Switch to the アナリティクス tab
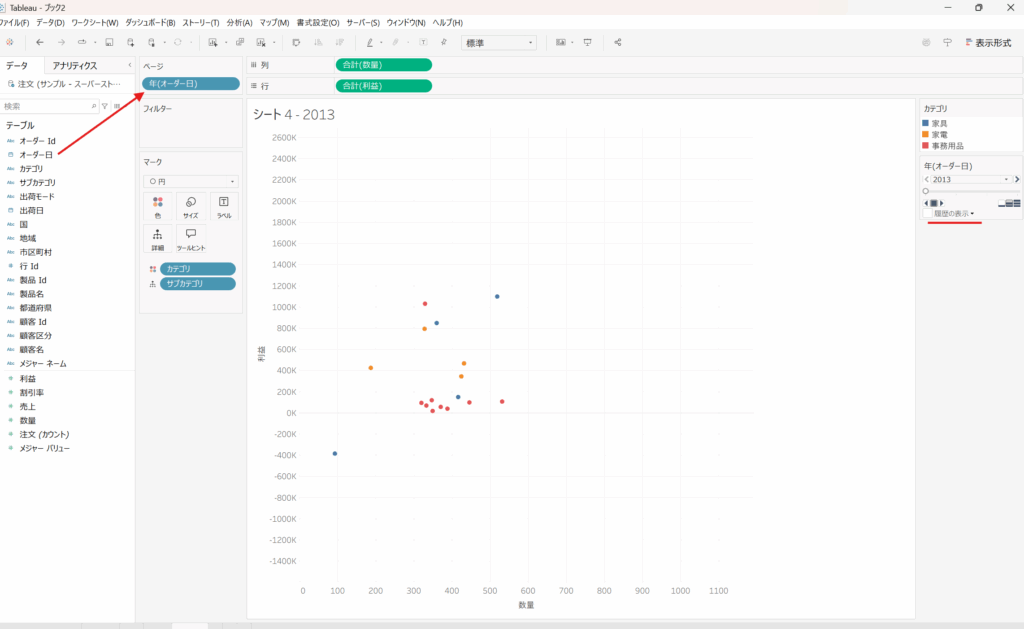 pos(75,65)
